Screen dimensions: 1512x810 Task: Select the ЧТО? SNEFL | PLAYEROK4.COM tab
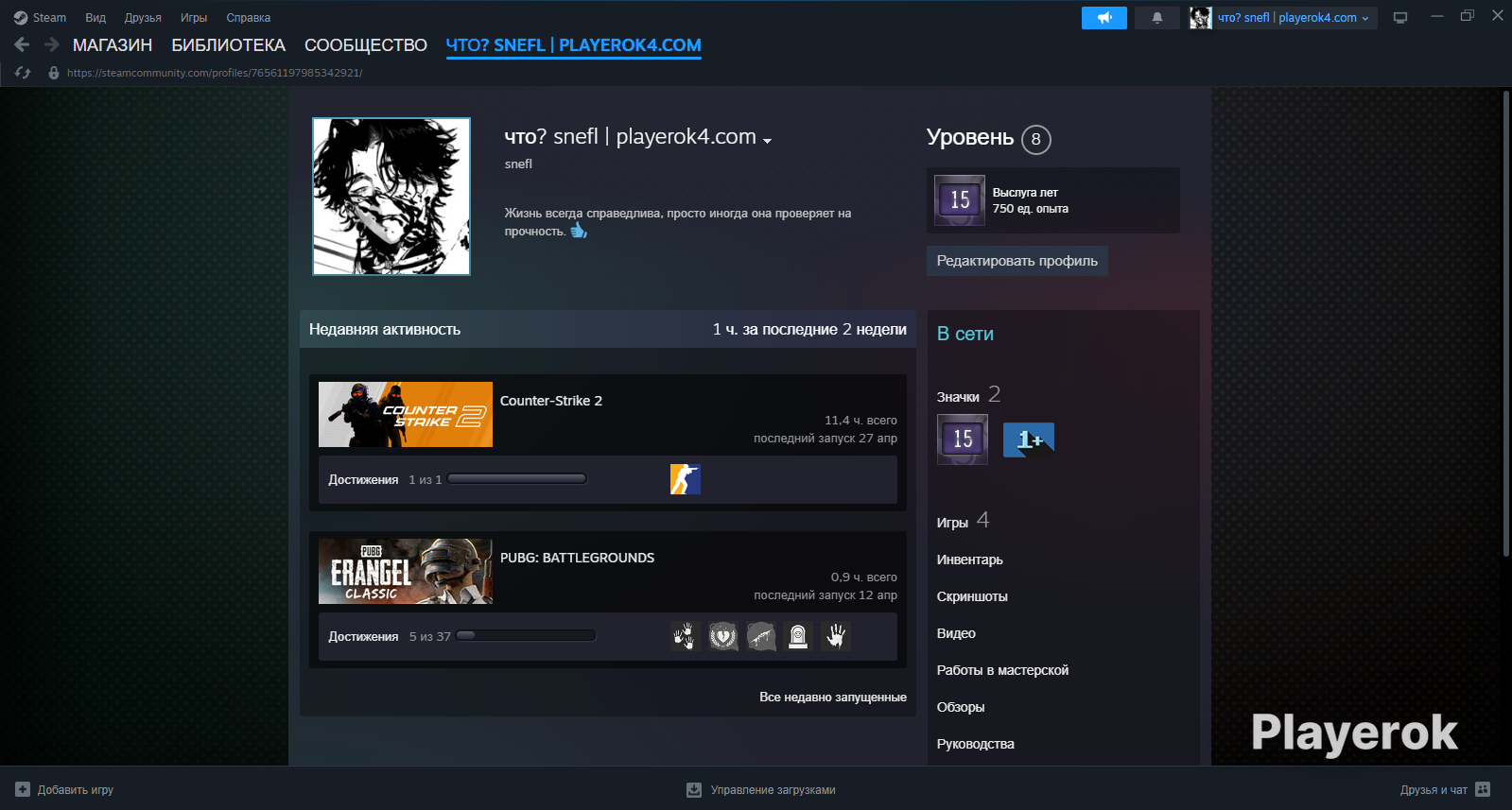(573, 45)
